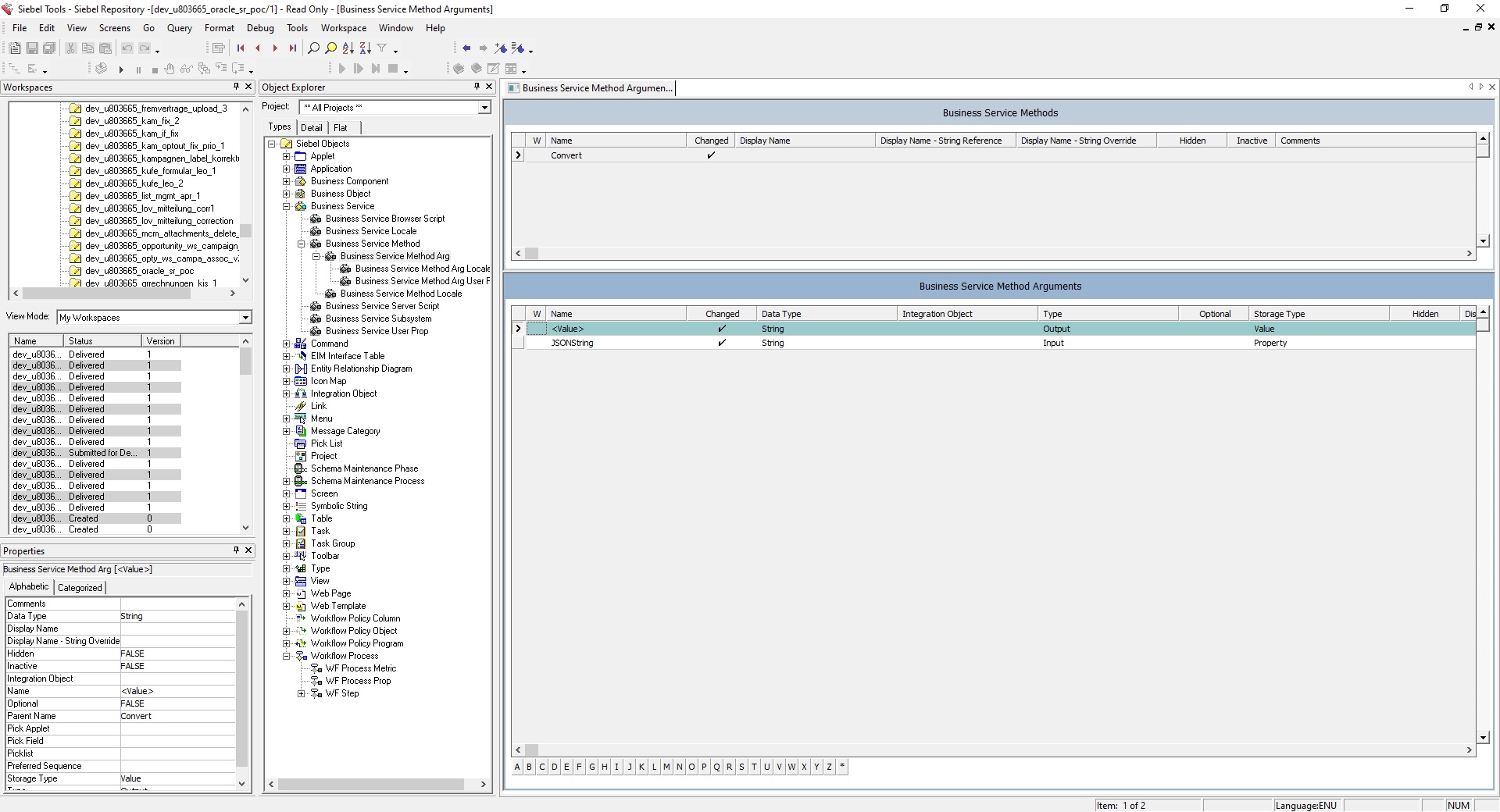Click the Add Bookmark toolbar icon

click(501, 48)
